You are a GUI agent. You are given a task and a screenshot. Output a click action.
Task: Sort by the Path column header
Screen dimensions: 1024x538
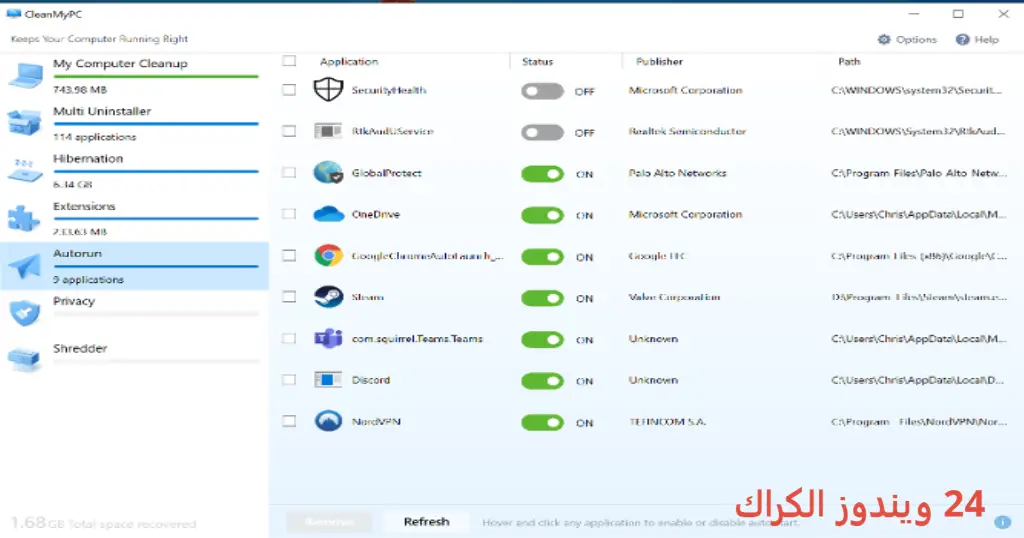(x=849, y=61)
